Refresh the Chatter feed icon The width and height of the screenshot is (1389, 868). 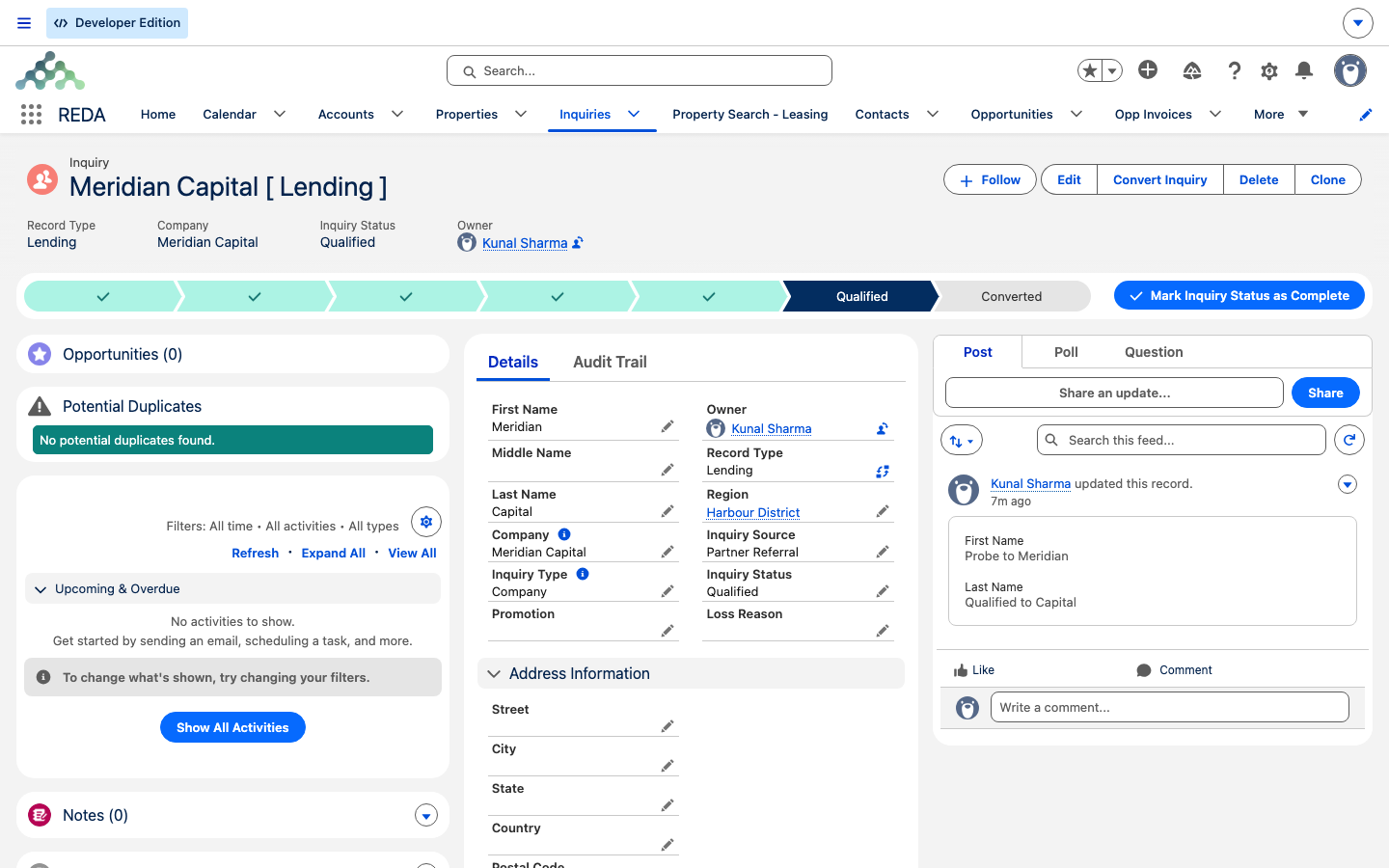pyautogui.click(x=1349, y=440)
